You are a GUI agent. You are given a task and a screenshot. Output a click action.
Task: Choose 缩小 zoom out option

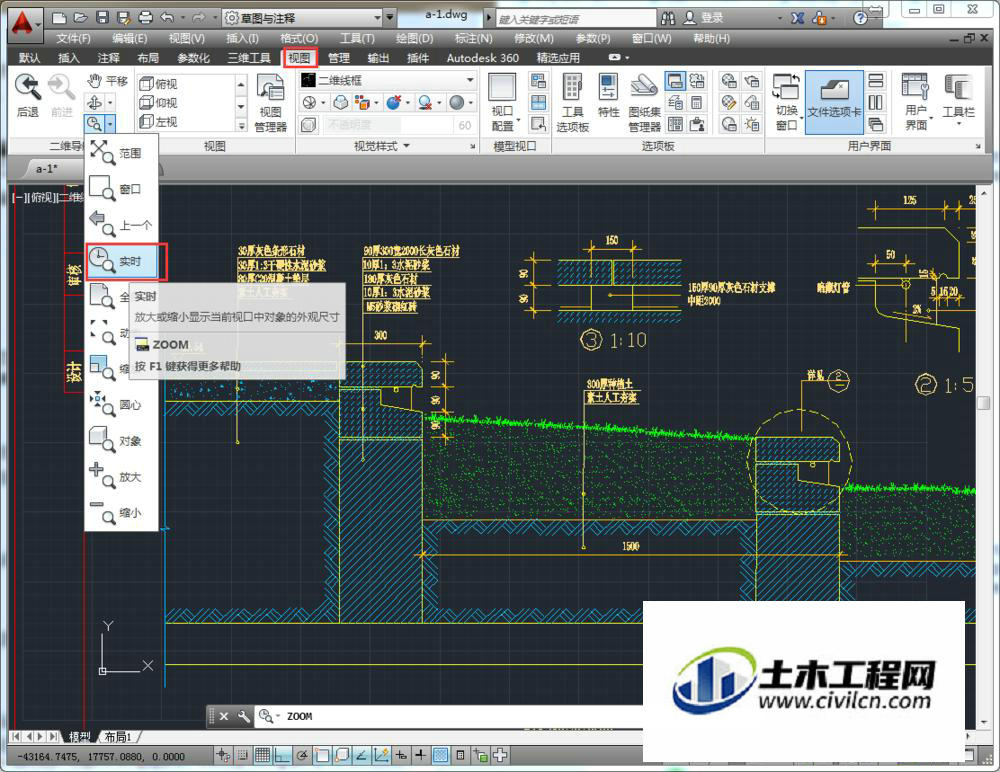[x=121, y=512]
